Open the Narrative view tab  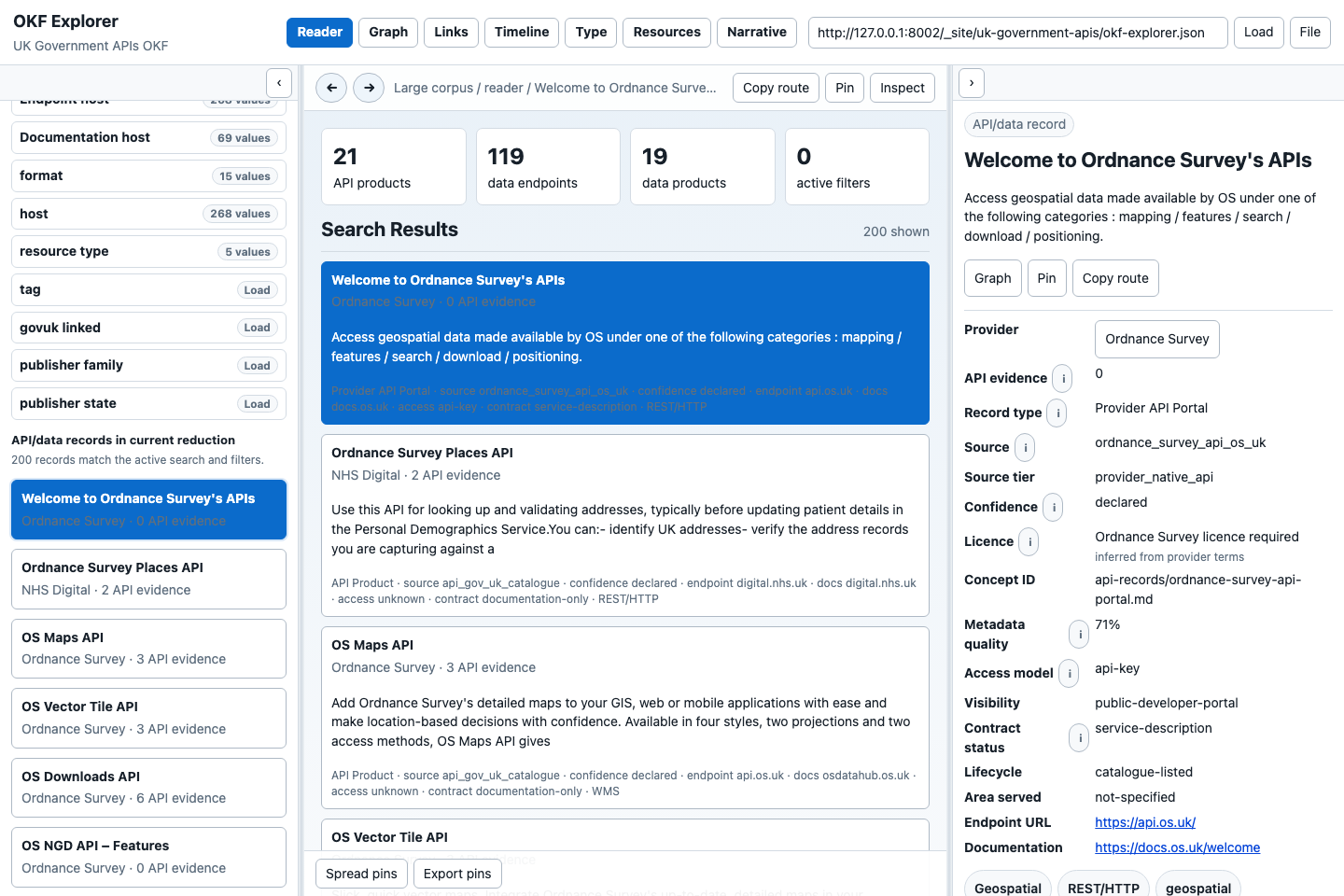[757, 32]
